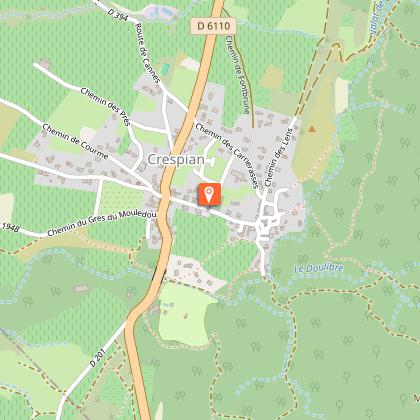Screen dimensions: 420x420
Task: Select the Chemin des Prés road label
Action: coord(105,107)
